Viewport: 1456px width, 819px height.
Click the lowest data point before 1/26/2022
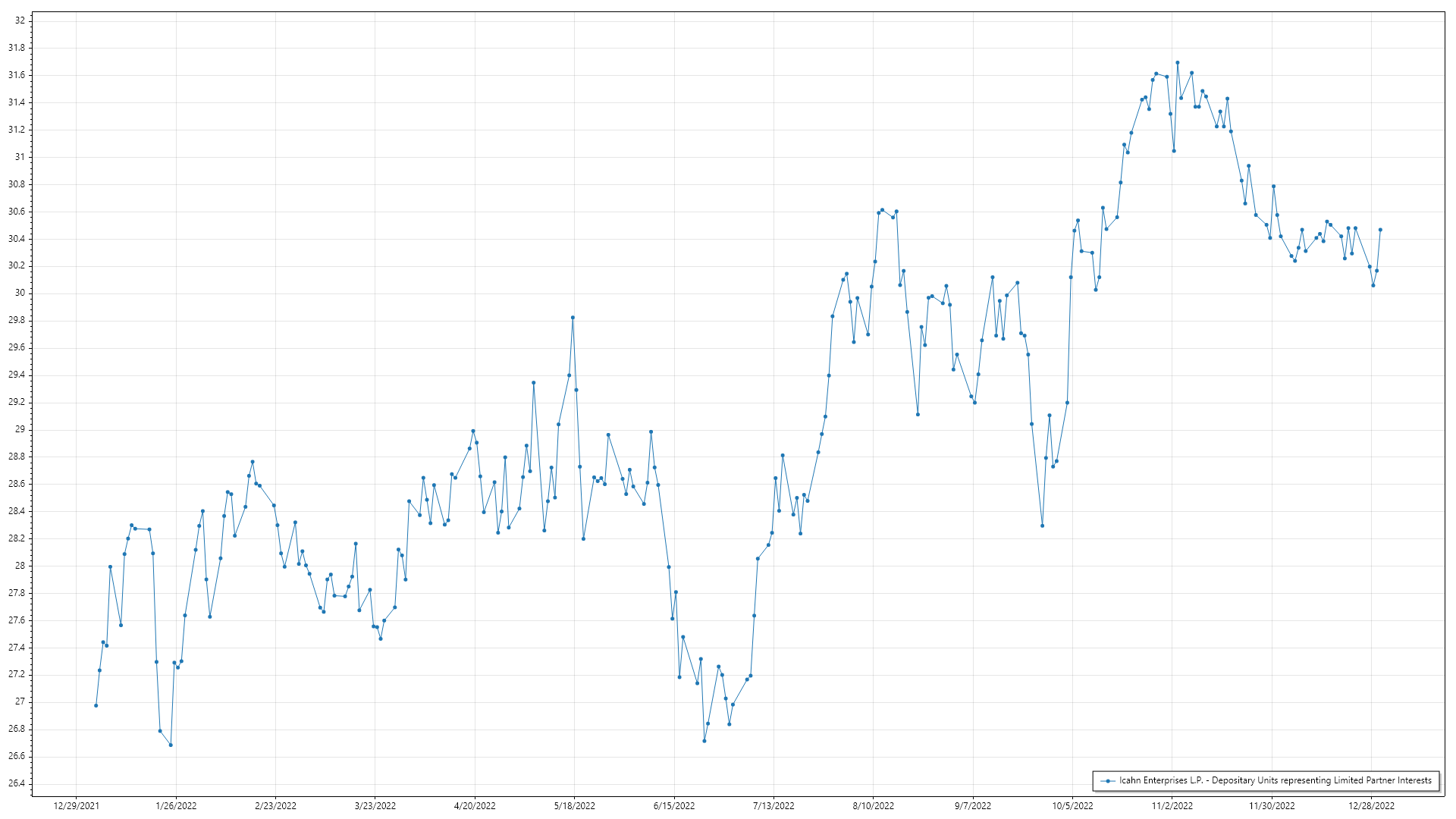171,745
